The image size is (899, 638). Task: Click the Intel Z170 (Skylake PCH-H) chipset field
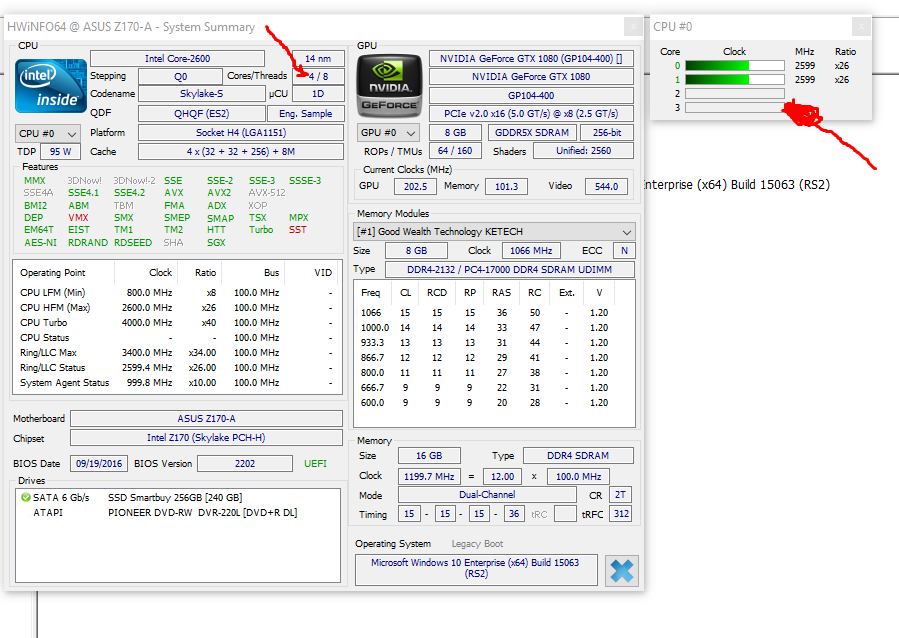click(206, 438)
